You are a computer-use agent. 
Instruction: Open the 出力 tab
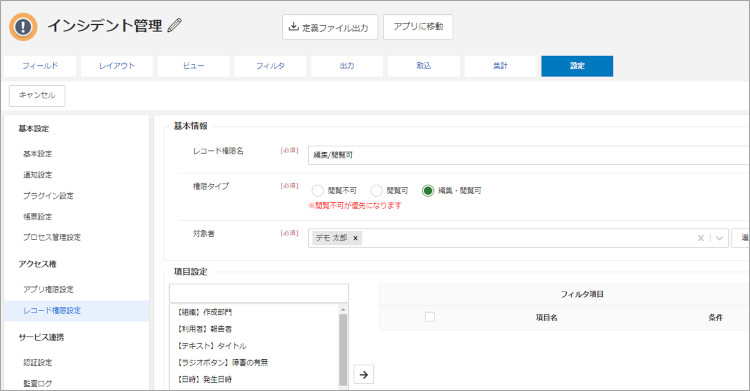pyautogui.click(x=347, y=66)
